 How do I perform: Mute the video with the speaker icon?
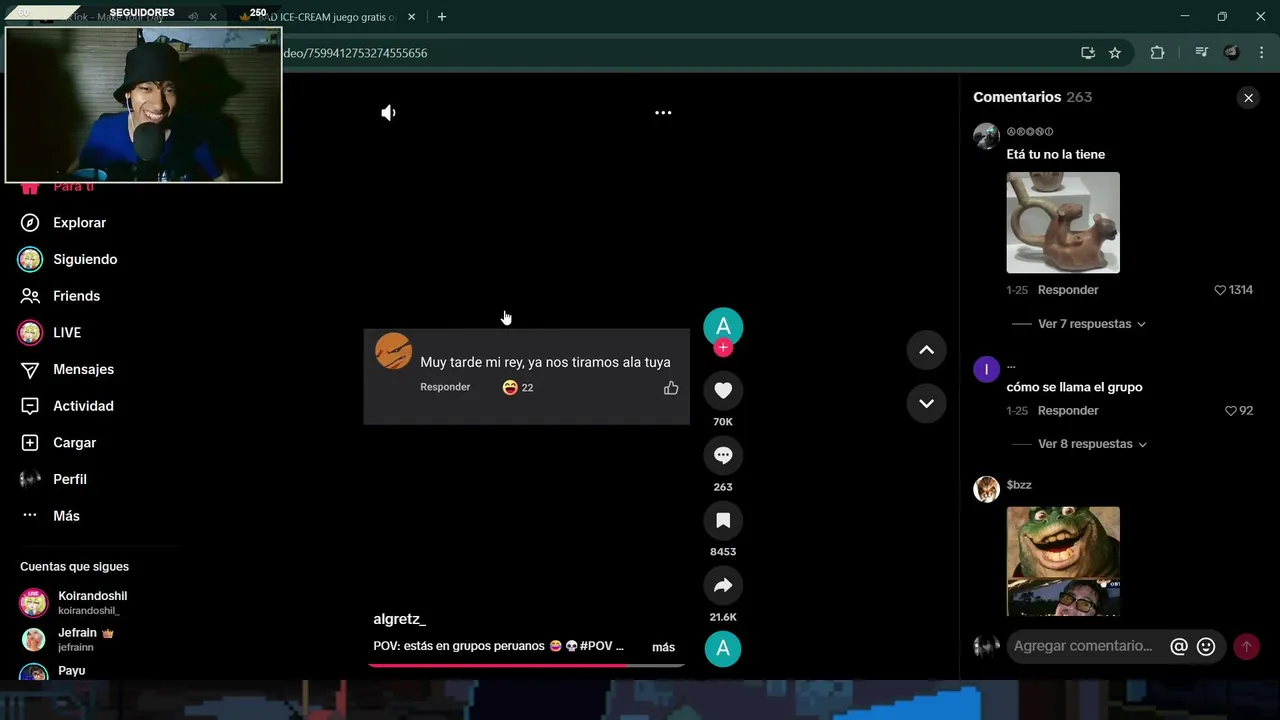[388, 113]
